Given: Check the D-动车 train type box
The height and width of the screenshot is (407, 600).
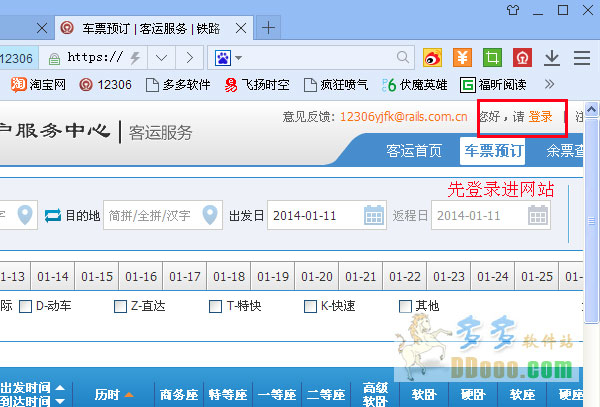Looking at the screenshot, I should pyautogui.click(x=25, y=306).
